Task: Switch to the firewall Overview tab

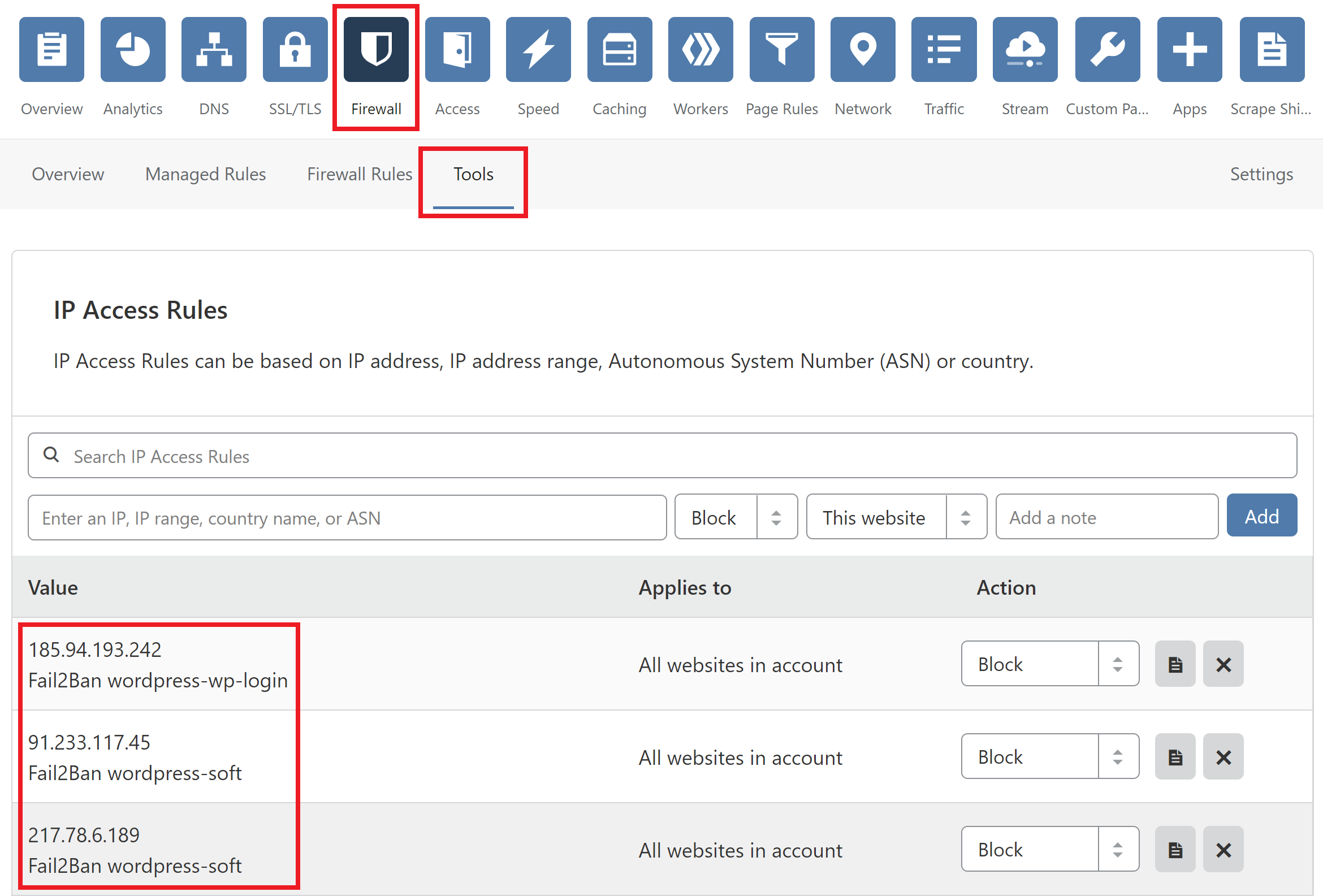Action: click(68, 174)
